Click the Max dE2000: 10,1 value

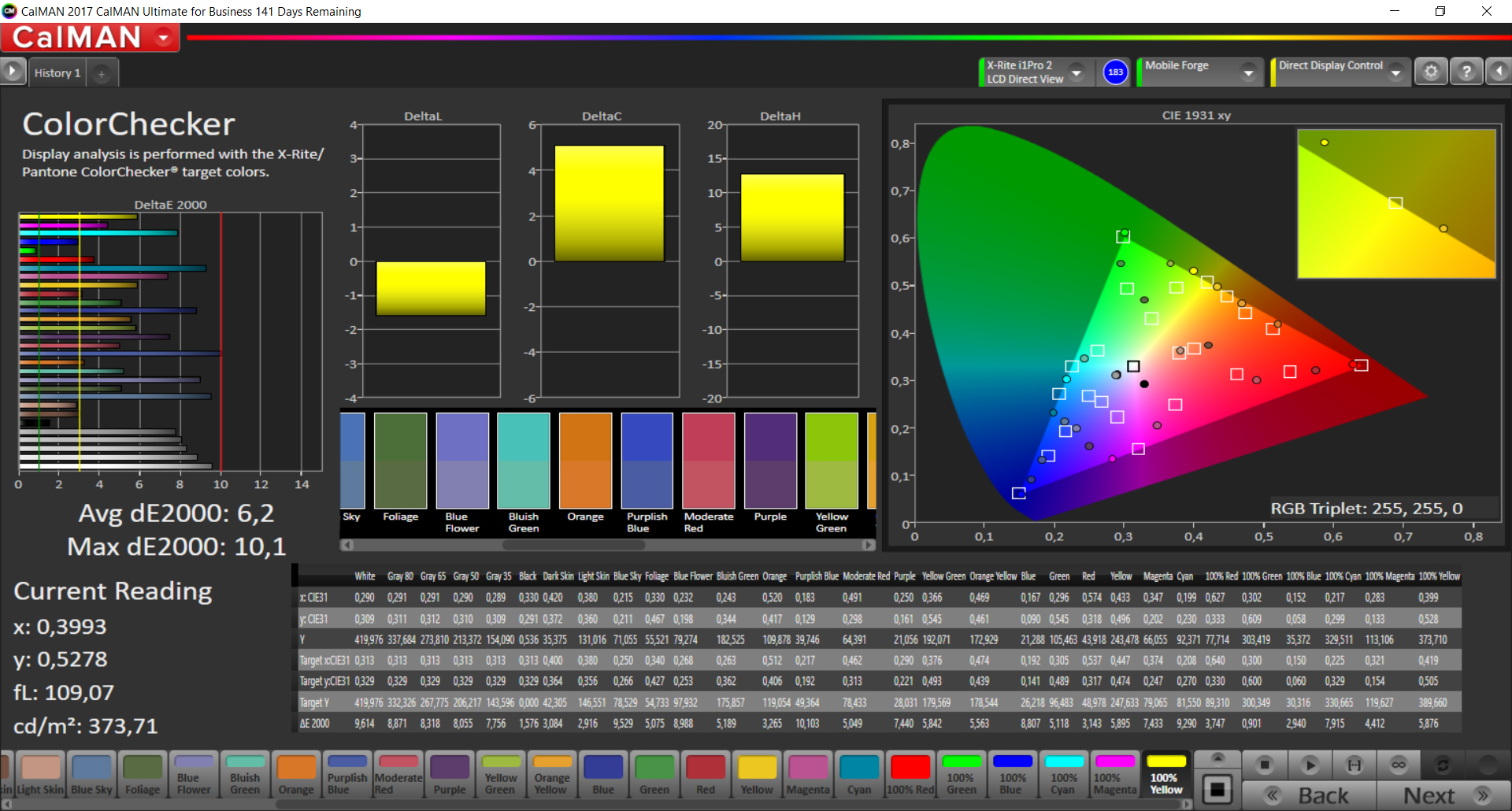tap(176, 546)
